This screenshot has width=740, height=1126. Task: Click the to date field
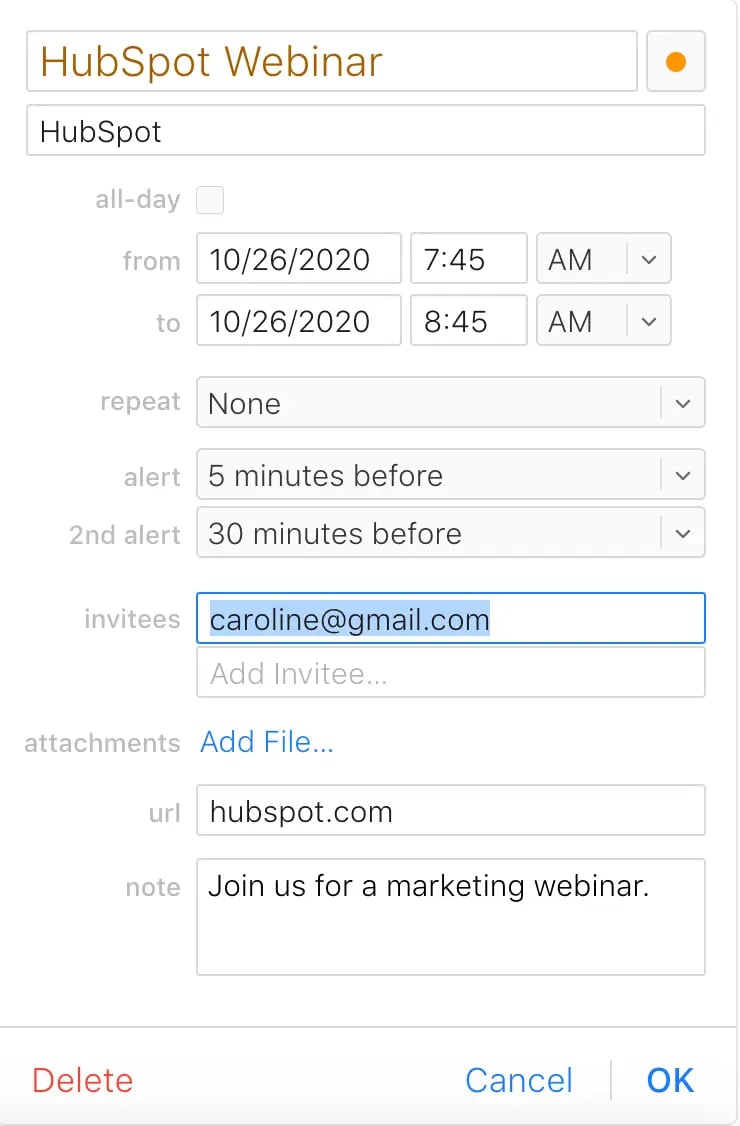click(x=298, y=322)
